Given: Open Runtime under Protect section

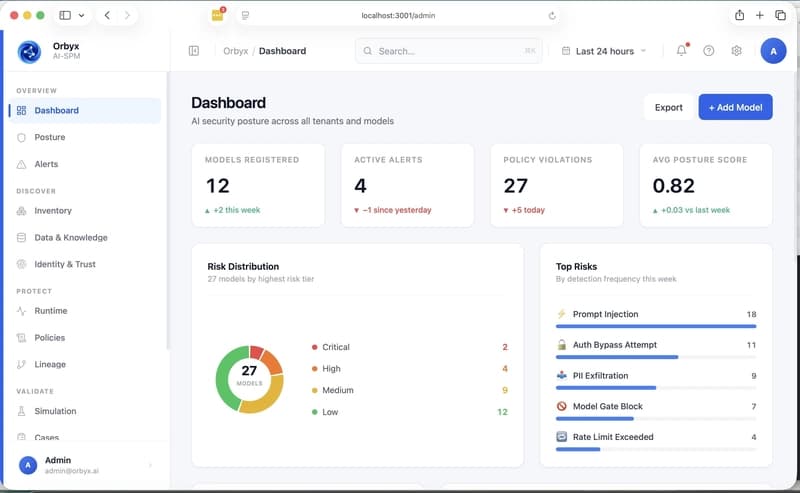Looking at the screenshot, I should click(51, 311).
